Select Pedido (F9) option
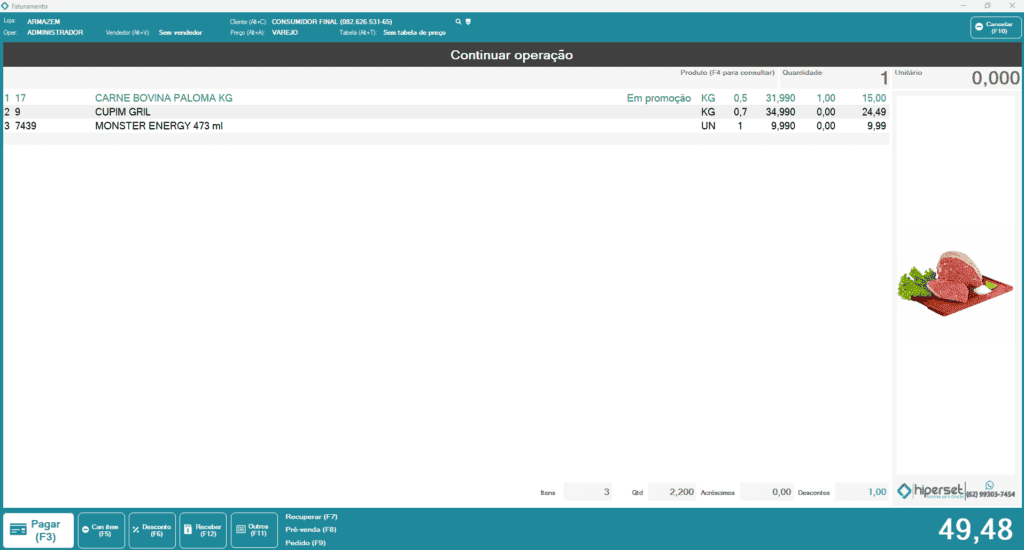The width and height of the screenshot is (1024, 550). (304, 542)
